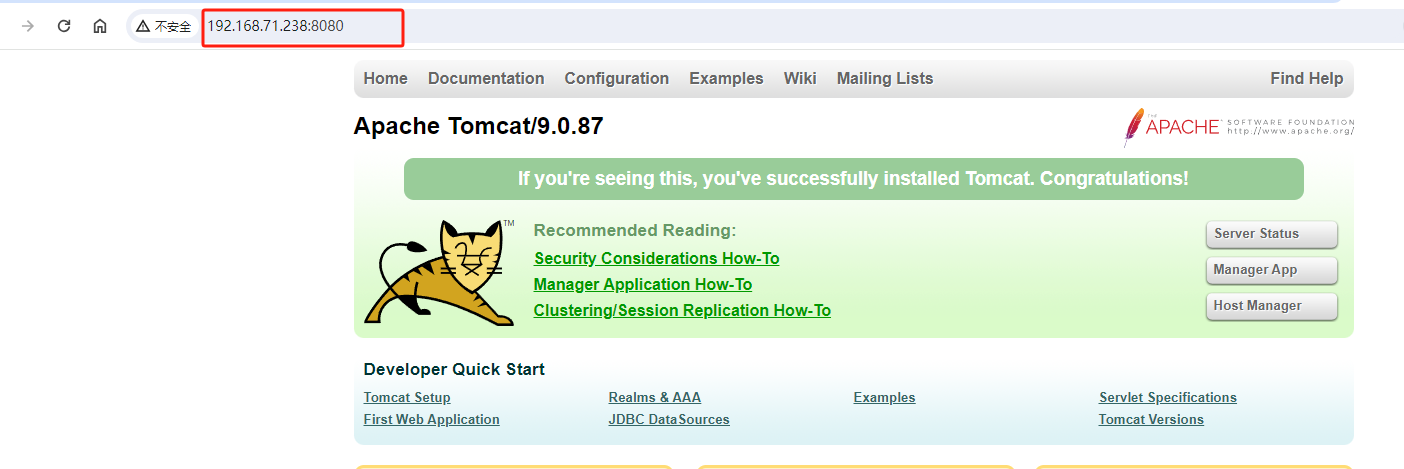Open the Examples nav bar item
The image size is (1404, 469).
(726, 79)
